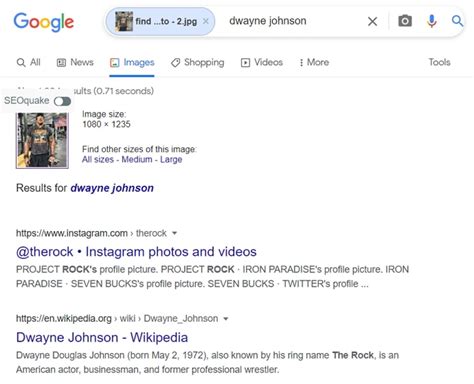This screenshot has height=384, width=474.
Task: Open @therock Instagram photos and videos result
Action: pos(136,252)
